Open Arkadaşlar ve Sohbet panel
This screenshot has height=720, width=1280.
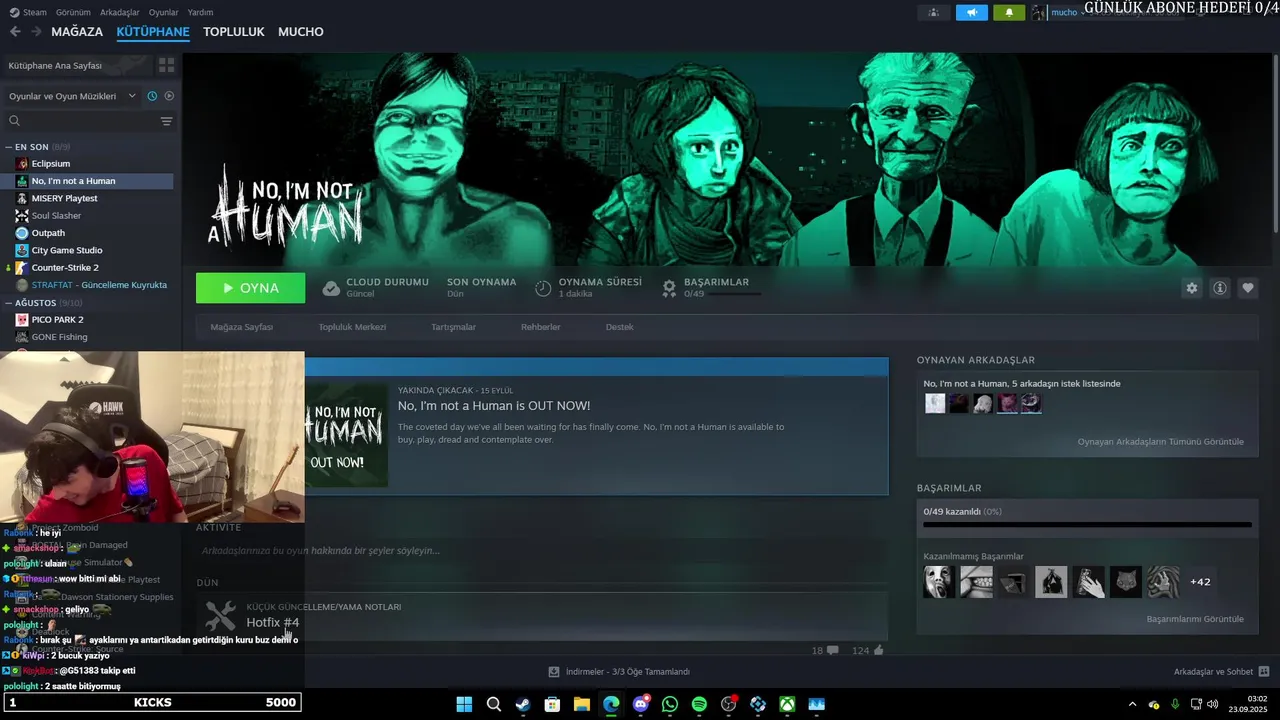(1221, 672)
